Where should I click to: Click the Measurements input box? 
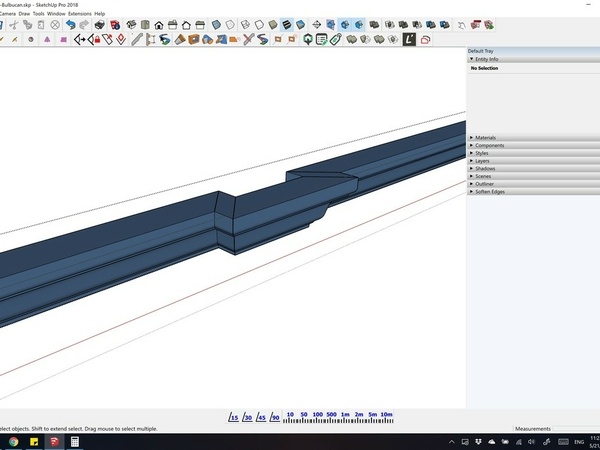pyautogui.click(x=574, y=429)
